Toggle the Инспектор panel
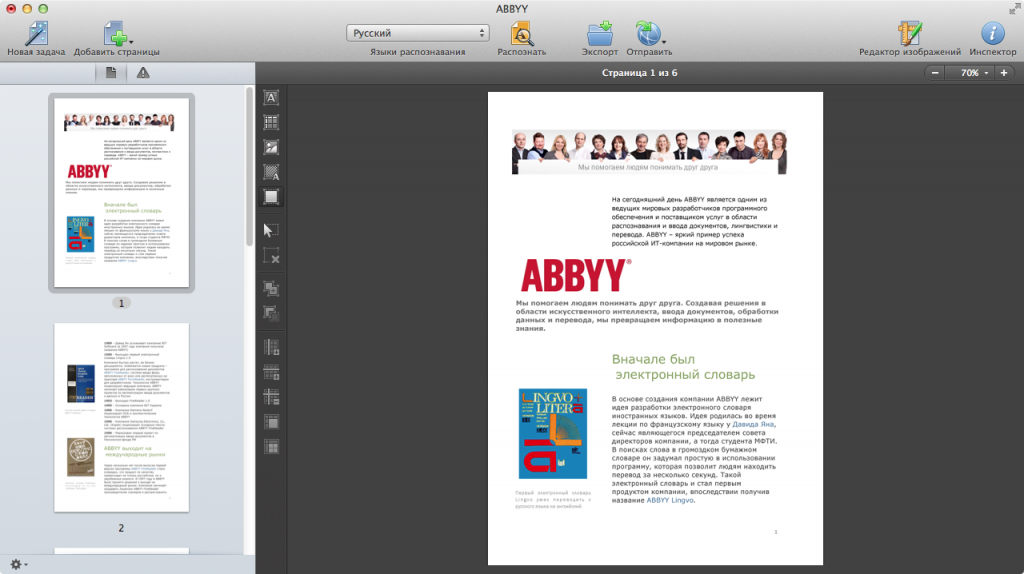1024x574 pixels. 992,32
